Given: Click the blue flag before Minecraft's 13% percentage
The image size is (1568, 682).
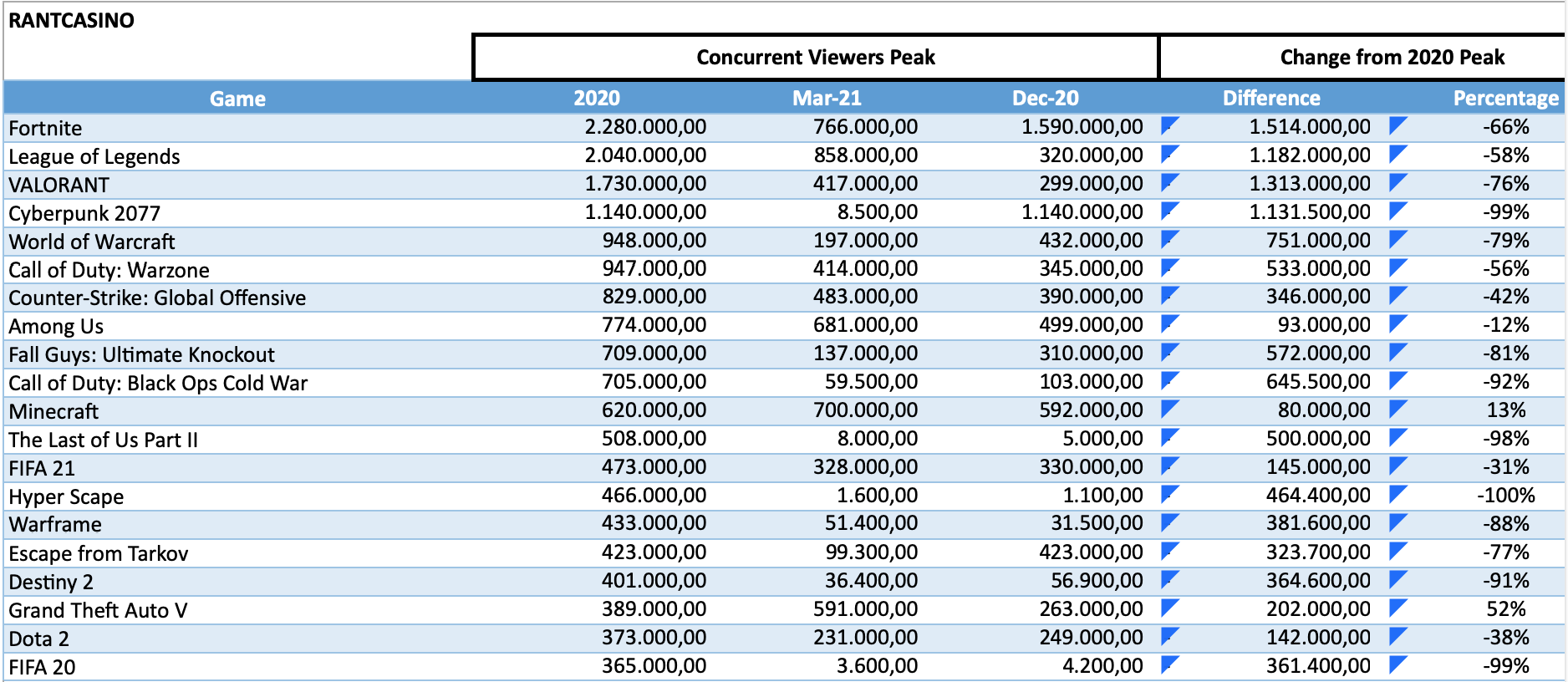Looking at the screenshot, I should (x=1397, y=409).
